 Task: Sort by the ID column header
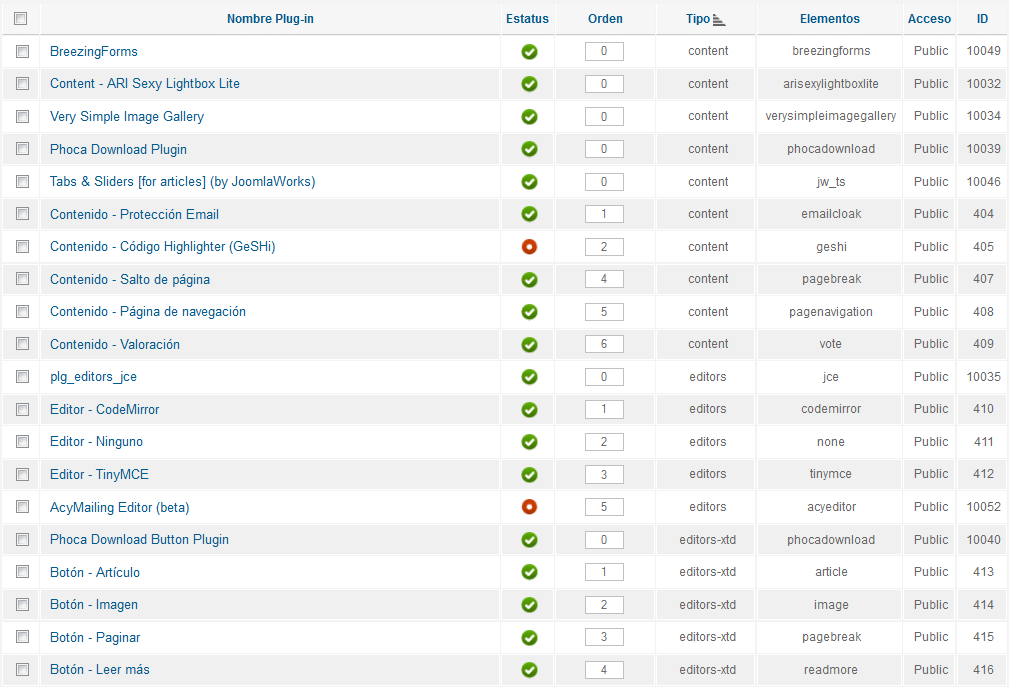click(982, 19)
